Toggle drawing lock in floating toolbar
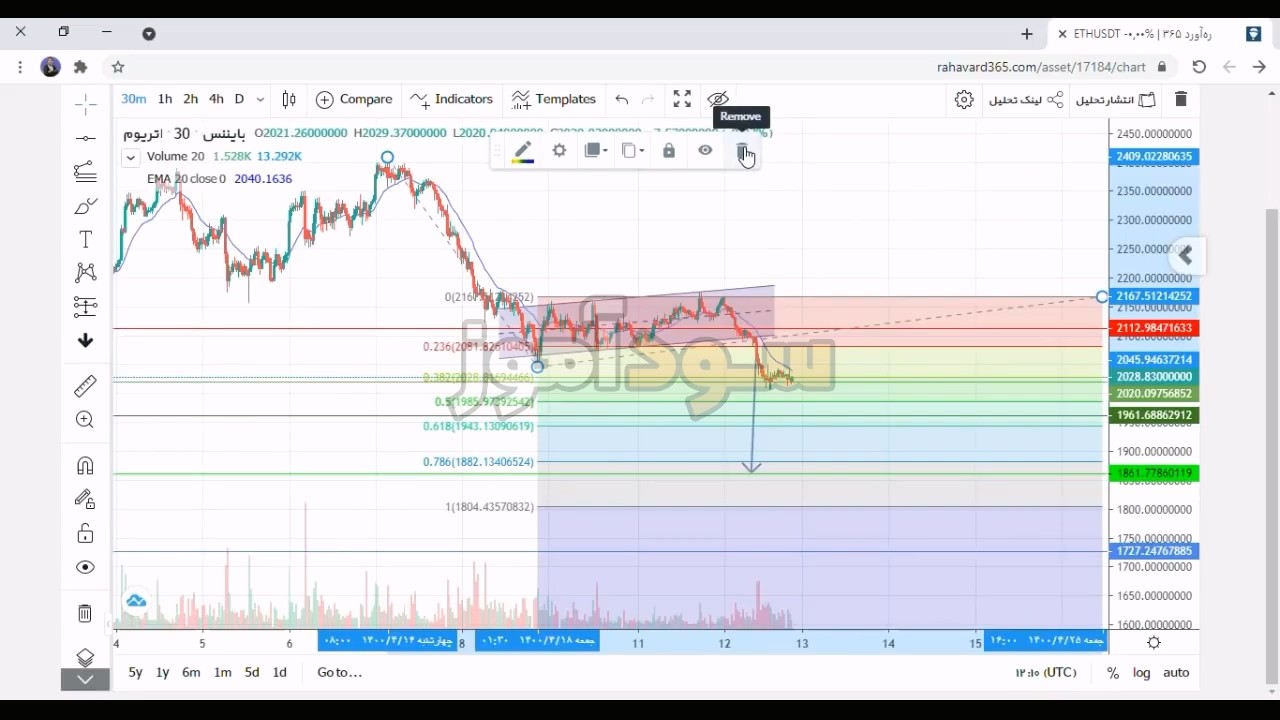 point(669,150)
